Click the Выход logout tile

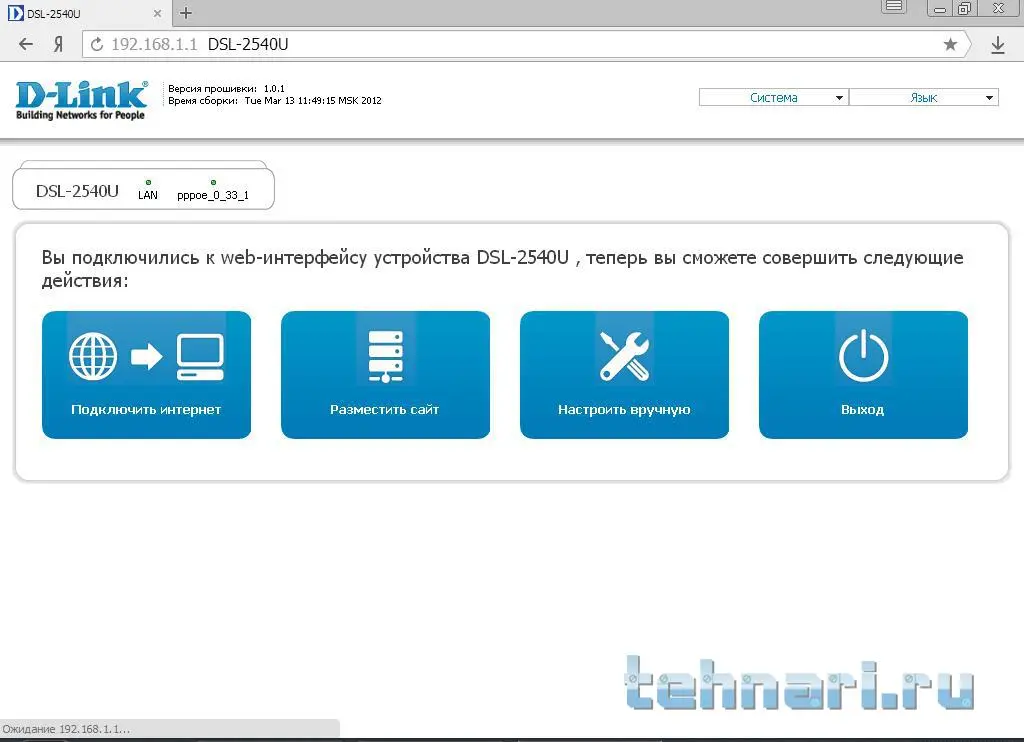click(x=863, y=375)
